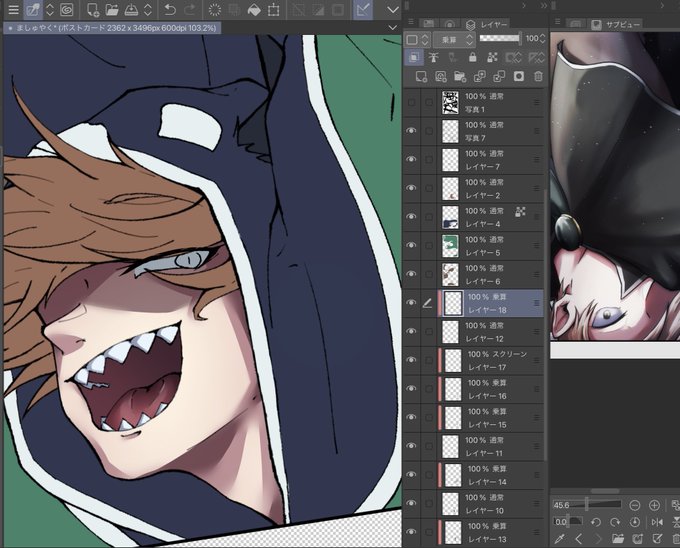This screenshot has width=680, height=548.
Task: Open the hamburger main menu
Action: [13, 10]
